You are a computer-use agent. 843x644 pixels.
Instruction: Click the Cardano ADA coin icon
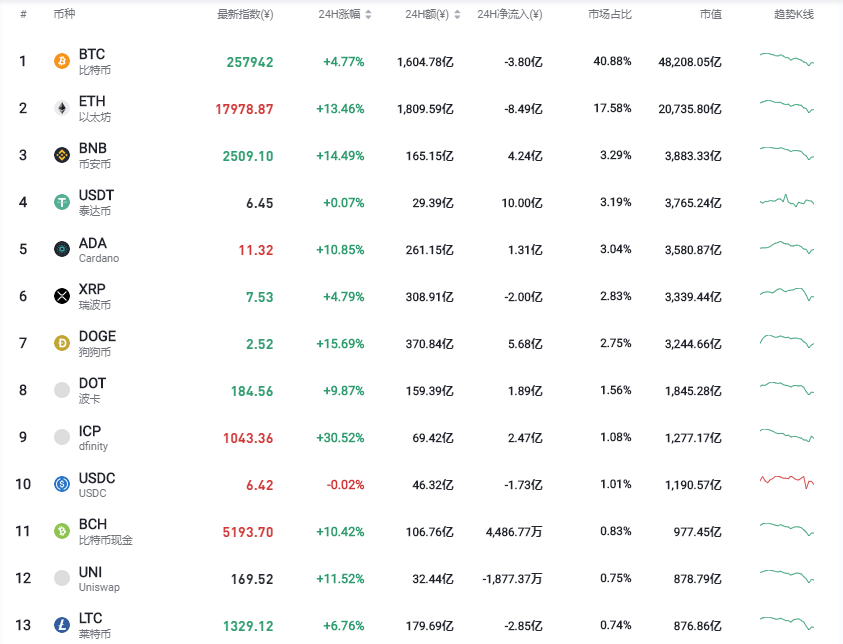click(x=62, y=249)
